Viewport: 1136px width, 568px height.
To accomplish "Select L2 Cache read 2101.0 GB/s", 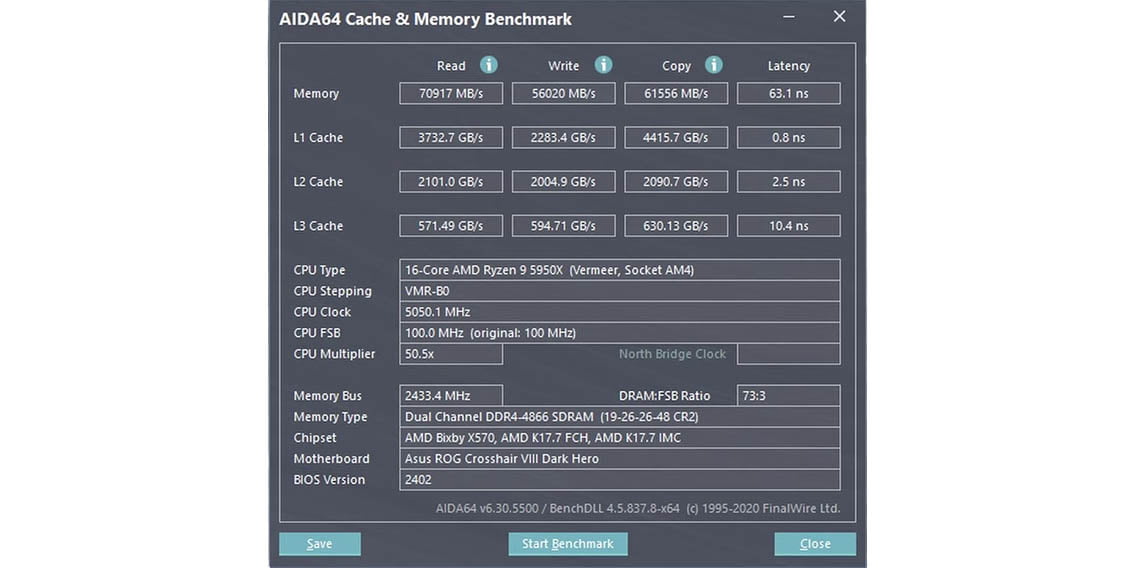I will 451,182.
